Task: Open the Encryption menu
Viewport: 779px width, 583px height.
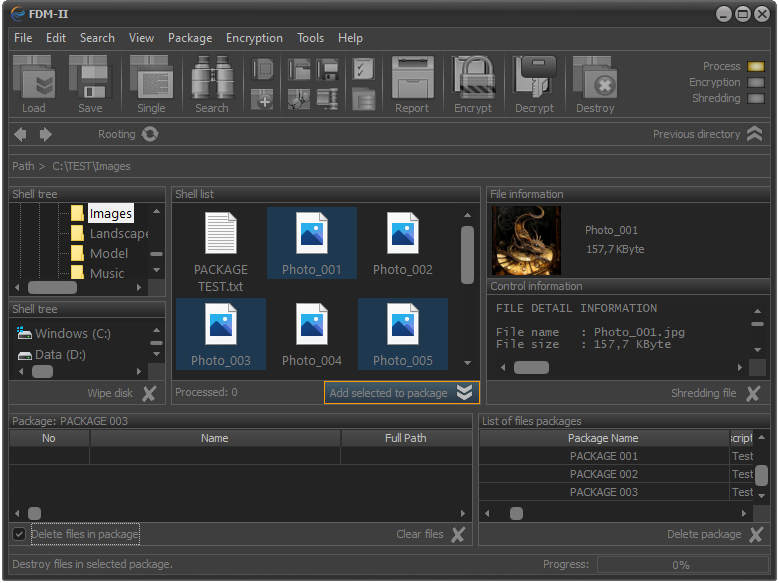Action: (x=254, y=38)
